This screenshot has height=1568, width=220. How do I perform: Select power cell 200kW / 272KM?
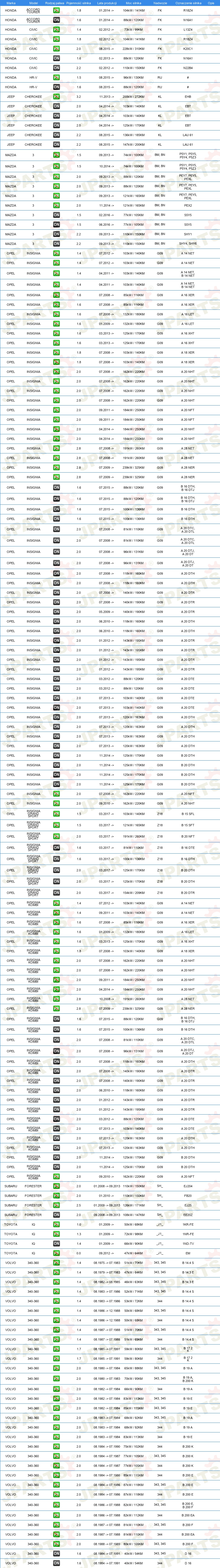click(133, 97)
